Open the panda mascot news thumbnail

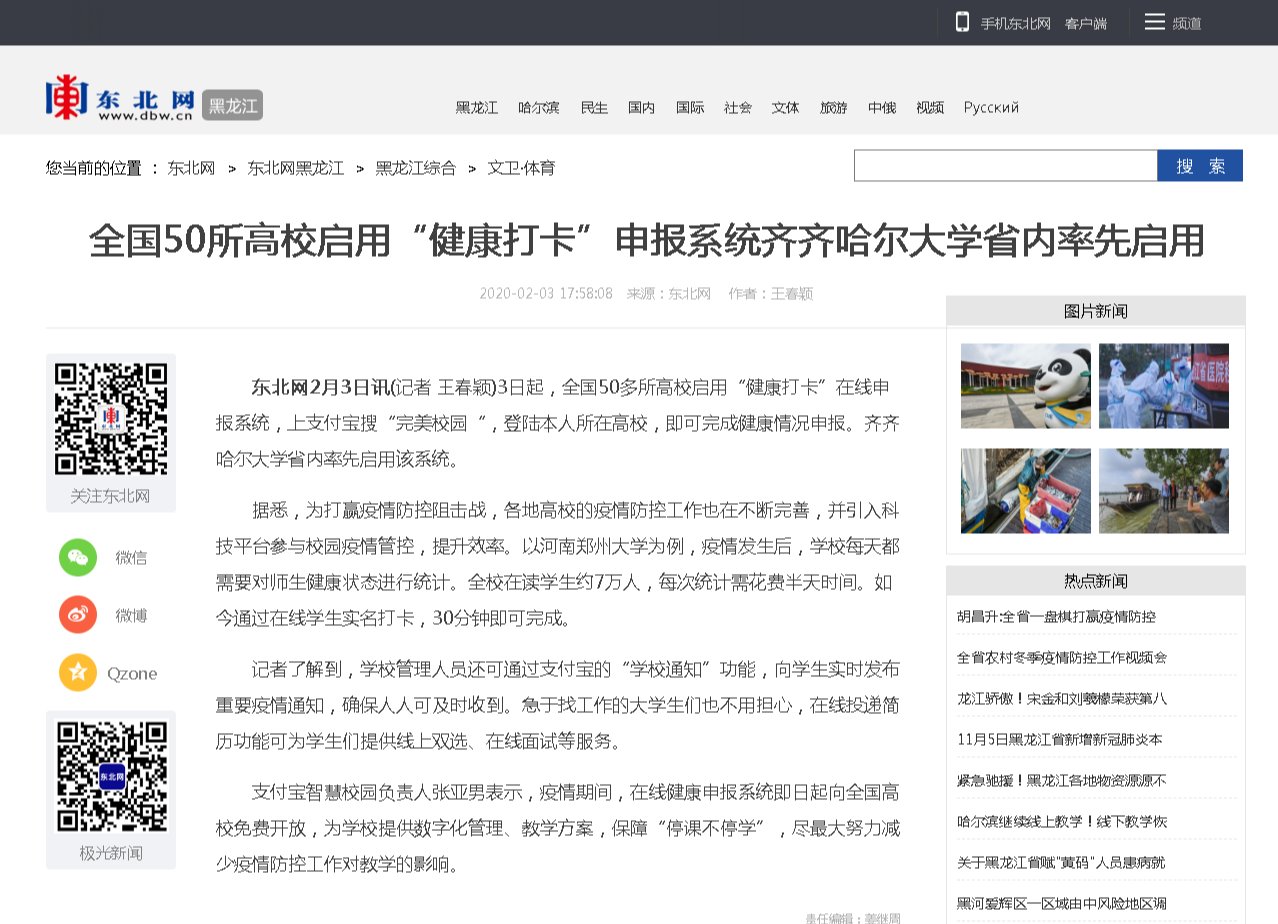pyautogui.click(x=1025, y=386)
